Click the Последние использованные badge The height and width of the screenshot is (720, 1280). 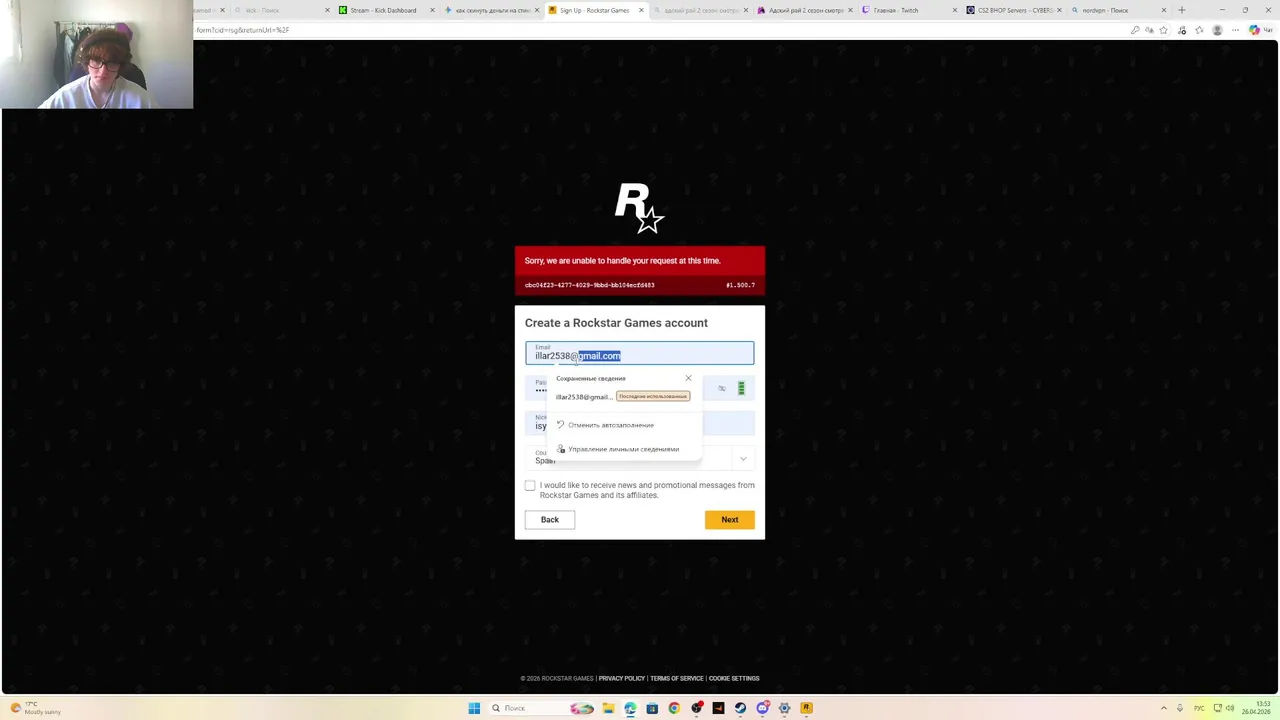(653, 397)
